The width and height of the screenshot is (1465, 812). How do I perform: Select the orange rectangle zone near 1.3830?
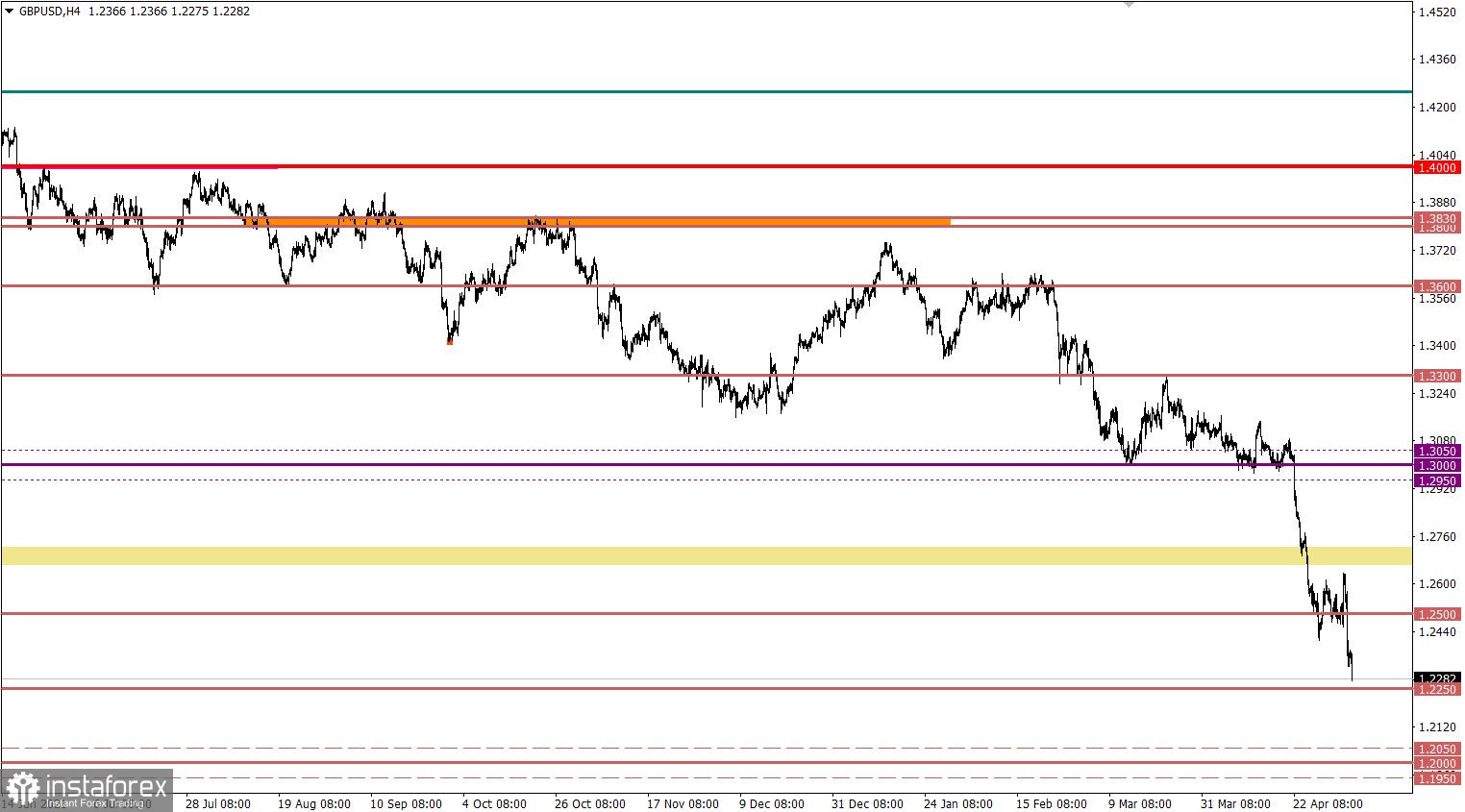(598, 222)
